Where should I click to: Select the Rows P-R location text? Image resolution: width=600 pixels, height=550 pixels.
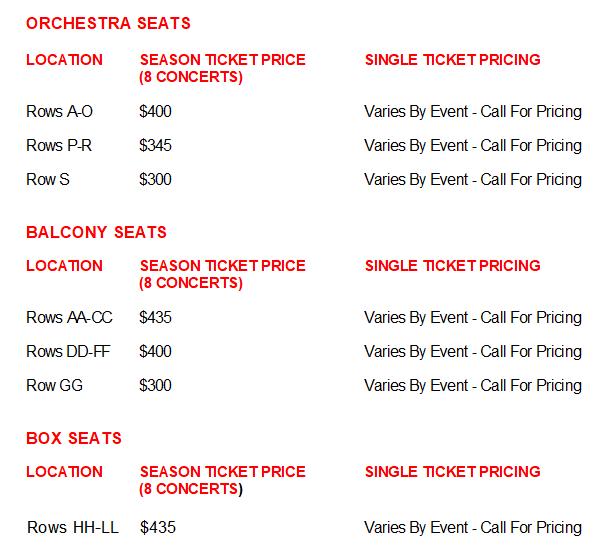pos(59,145)
